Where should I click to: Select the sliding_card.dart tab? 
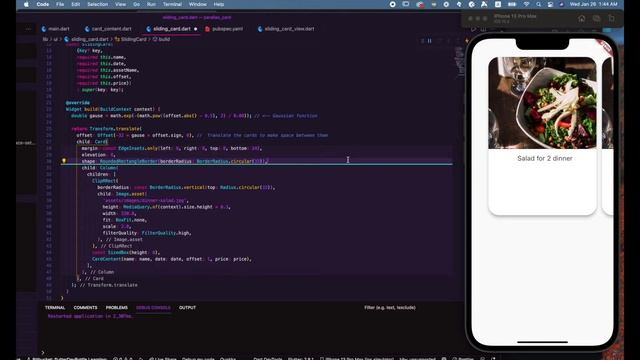171,29
